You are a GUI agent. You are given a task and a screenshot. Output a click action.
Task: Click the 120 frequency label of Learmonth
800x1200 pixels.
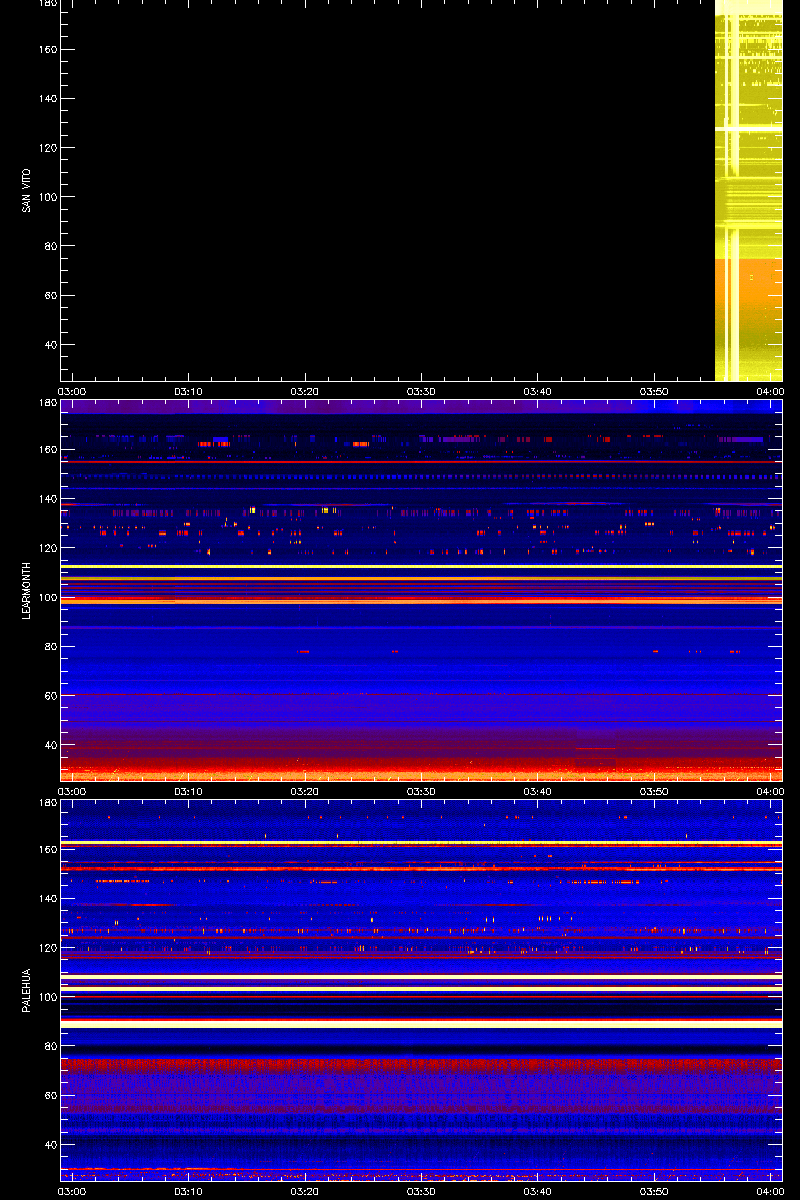point(47,548)
